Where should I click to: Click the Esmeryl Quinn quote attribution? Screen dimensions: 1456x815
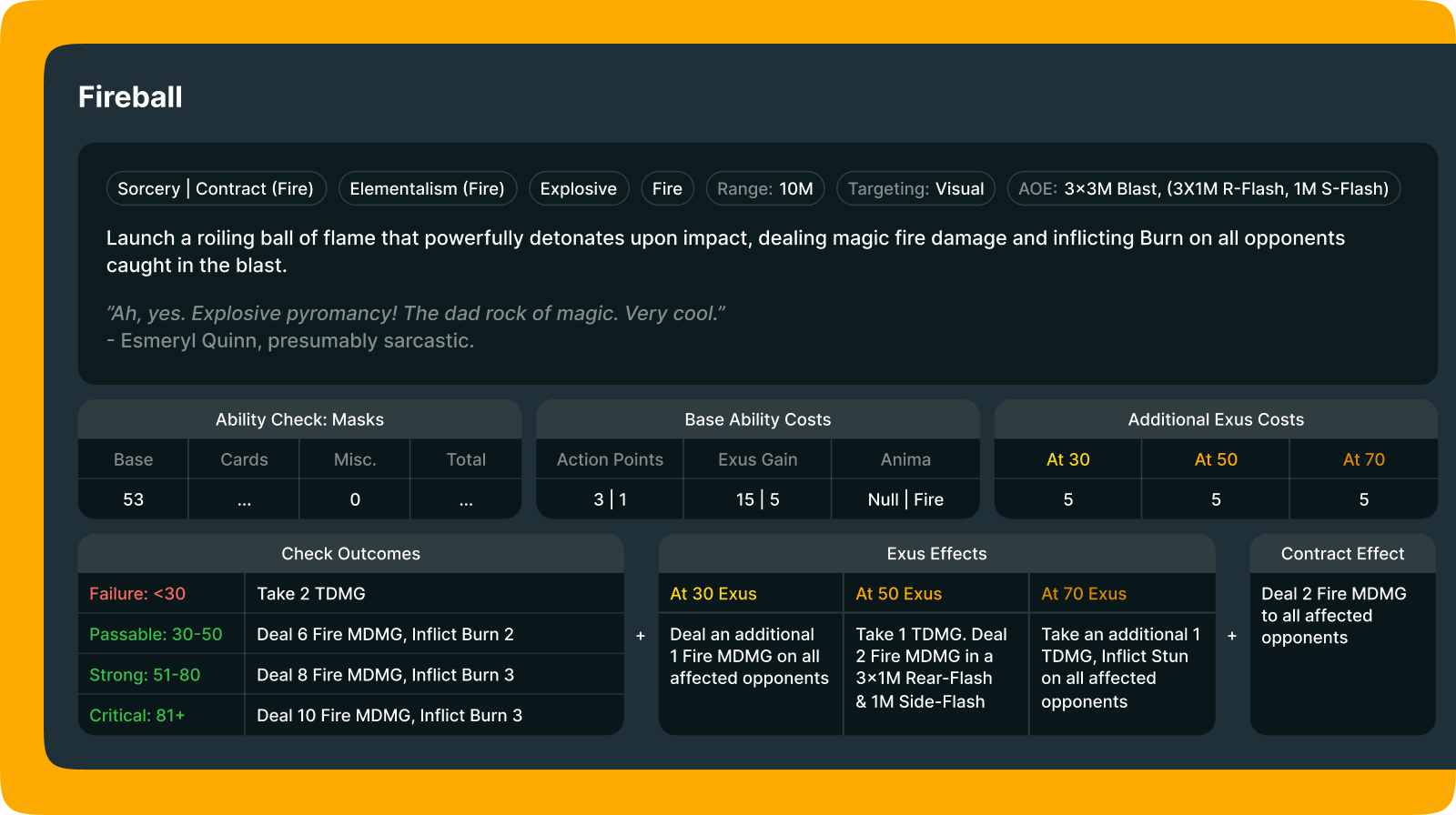(290, 341)
